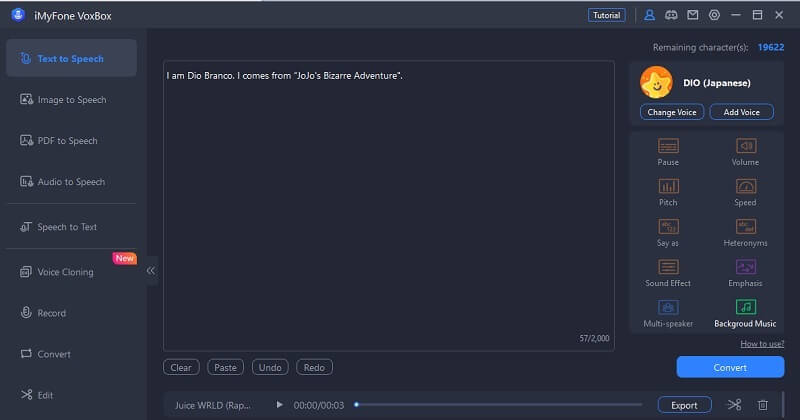Open the settings gear icon
Screen dimensions: 800x420
[714, 15]
